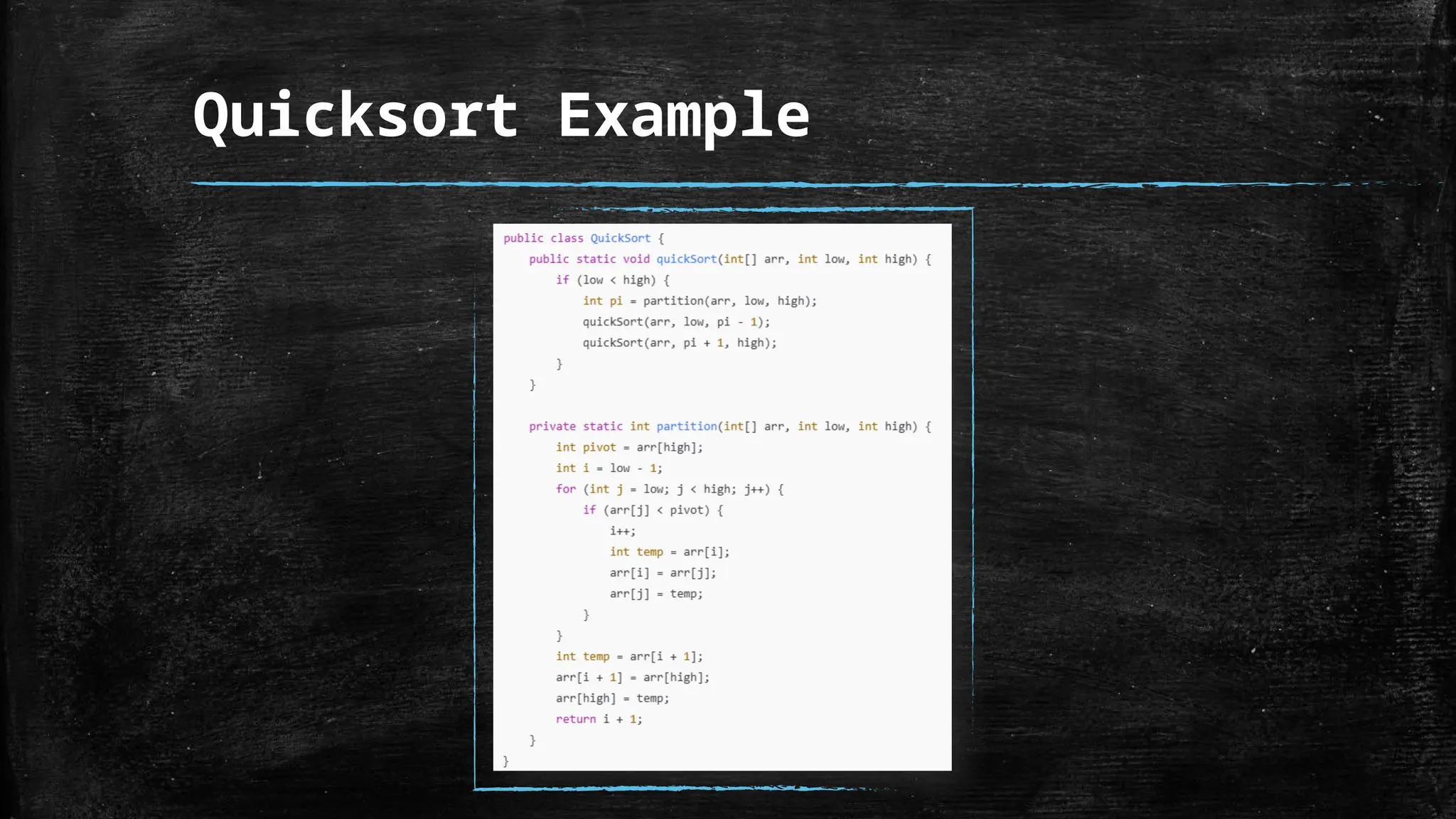
Task: Click 'int temp = arr[i + 1];'
Action: [x=629, y=656]
